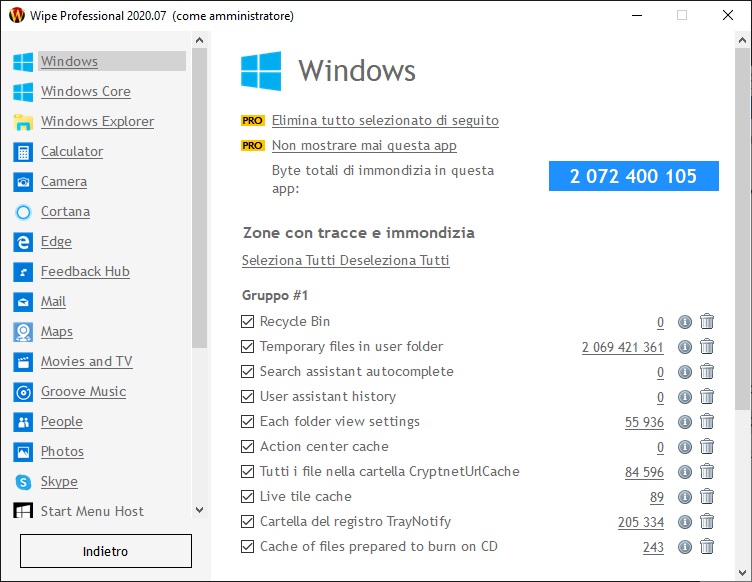
Task: Click the 89 size value for Live tile cache
Action: [x=657, y=497]
